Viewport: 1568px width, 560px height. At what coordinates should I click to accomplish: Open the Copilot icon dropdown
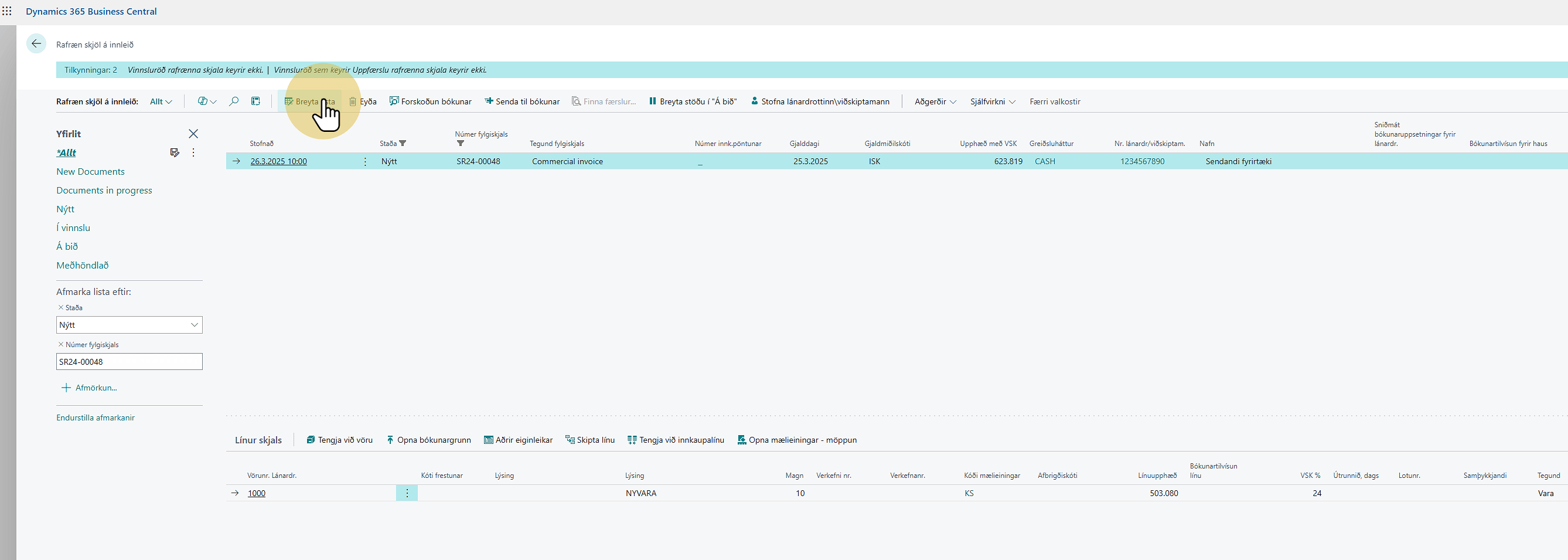coord(207,102)
